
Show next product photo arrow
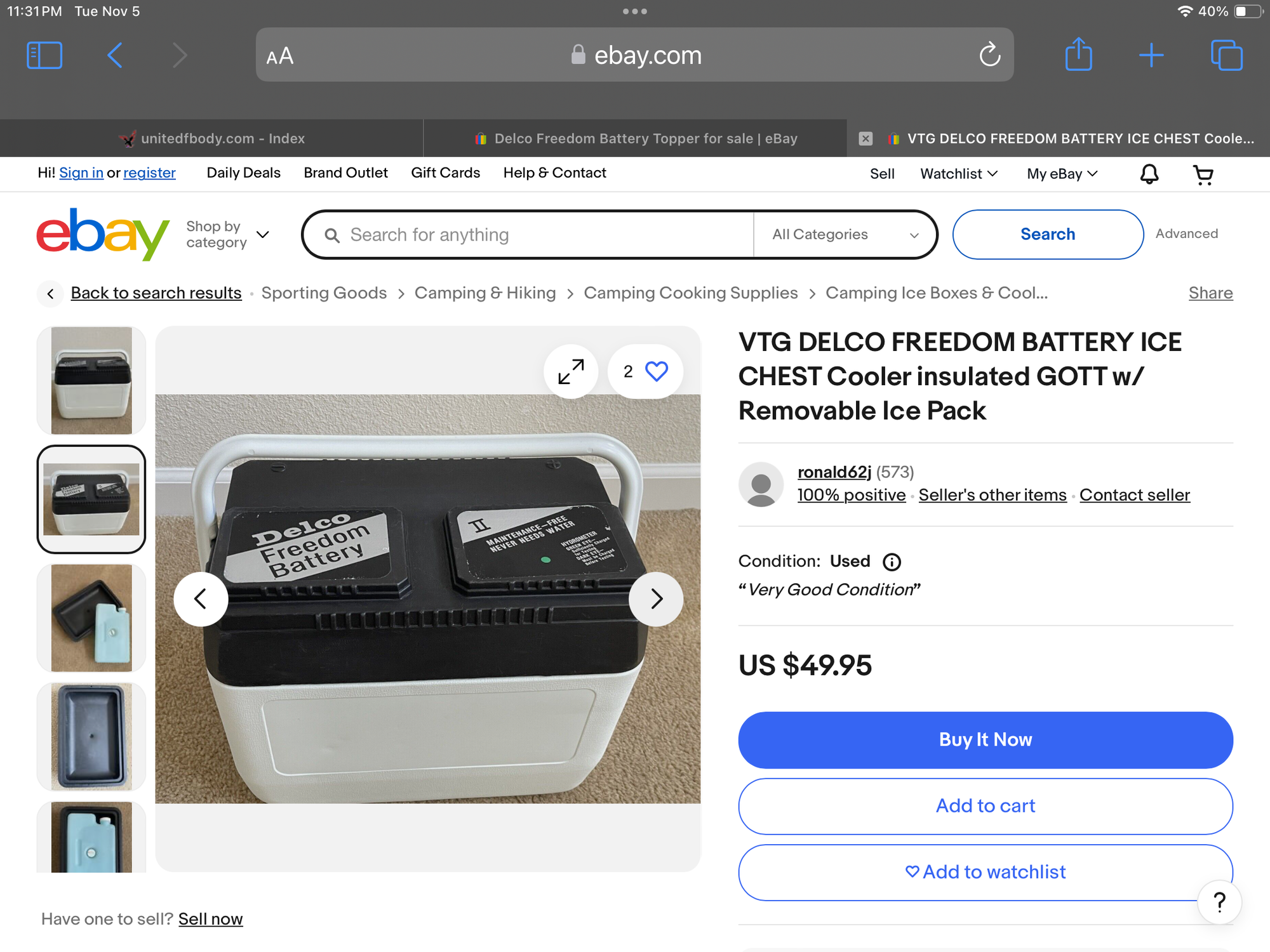(656, 598)
